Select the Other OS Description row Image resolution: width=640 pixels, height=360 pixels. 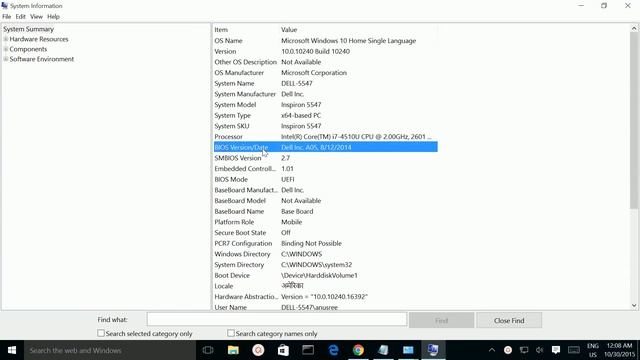click(325, 62)
